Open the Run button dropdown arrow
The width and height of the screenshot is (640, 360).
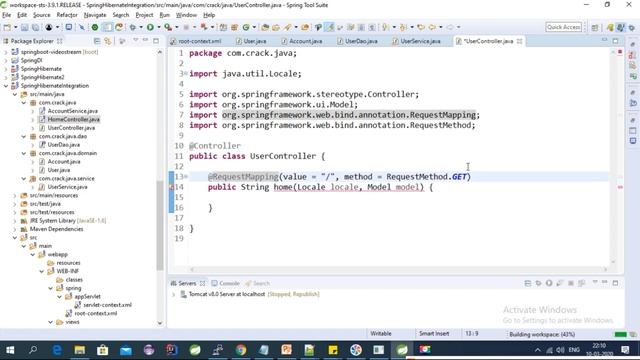pyautogui.click(x=159, y=27)
